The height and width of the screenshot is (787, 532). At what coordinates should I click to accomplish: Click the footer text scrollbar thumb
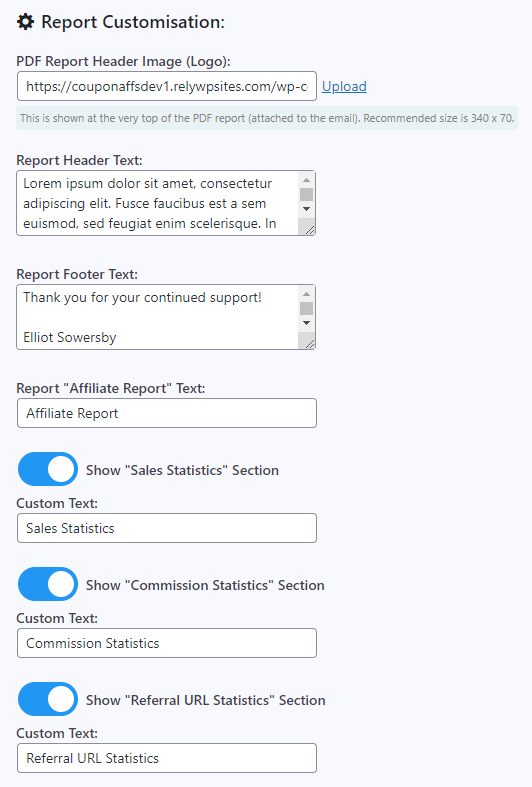[306, 308]
